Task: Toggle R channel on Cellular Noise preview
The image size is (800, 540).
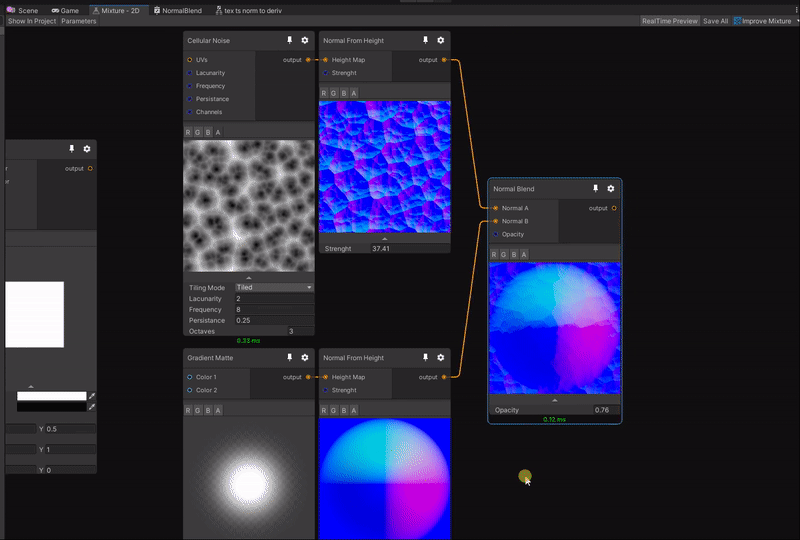Action: [x=188, y=132]
